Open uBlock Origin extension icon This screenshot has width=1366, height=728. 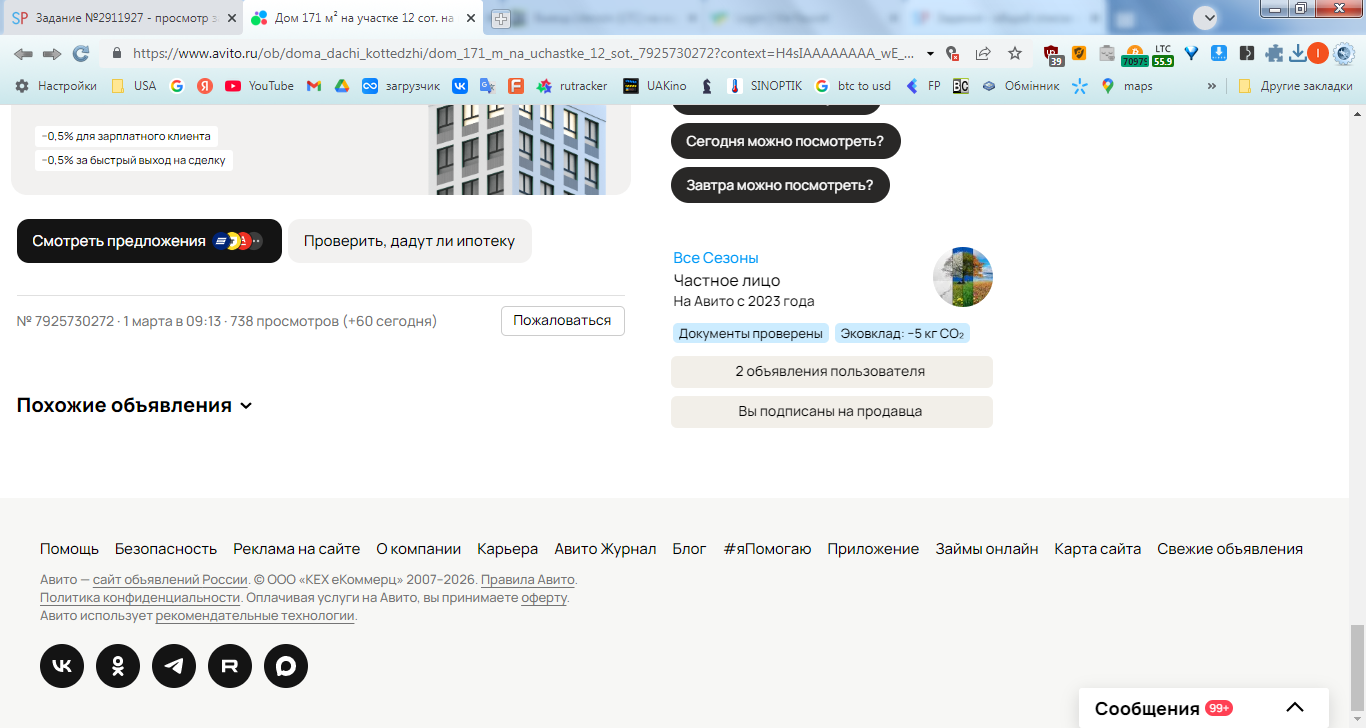pos(1052,54)
